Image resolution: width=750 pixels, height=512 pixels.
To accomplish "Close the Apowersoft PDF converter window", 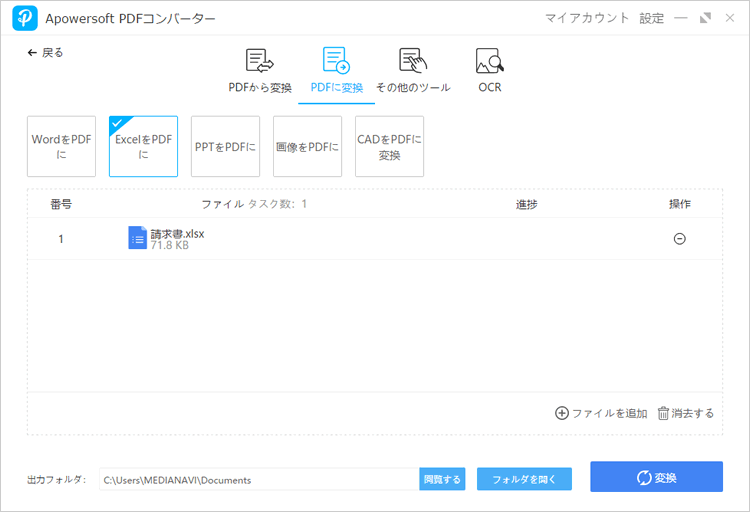I will tap(729, 18).
